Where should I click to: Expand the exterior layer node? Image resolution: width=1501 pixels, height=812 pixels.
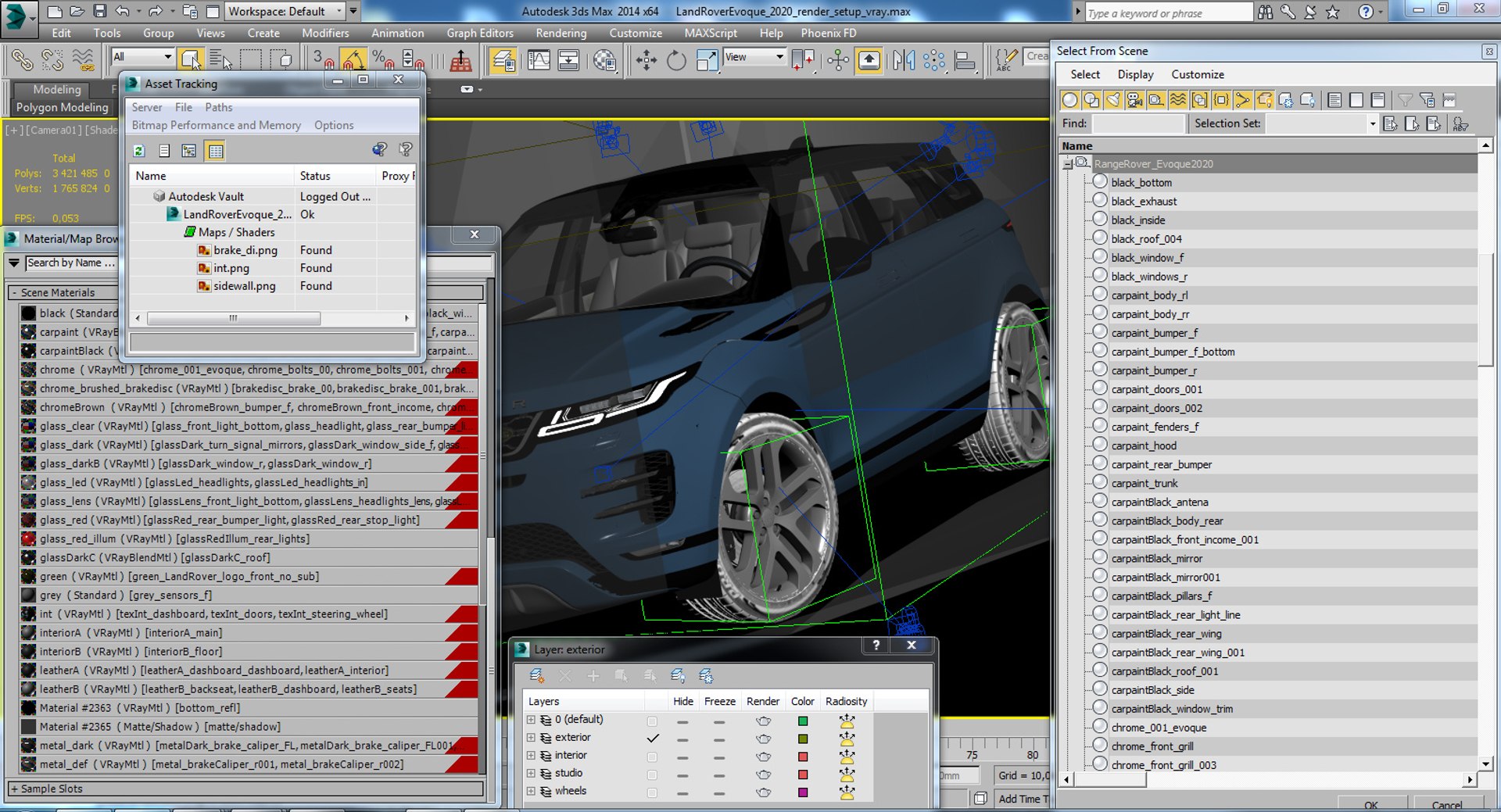click(x=532, y=738)
